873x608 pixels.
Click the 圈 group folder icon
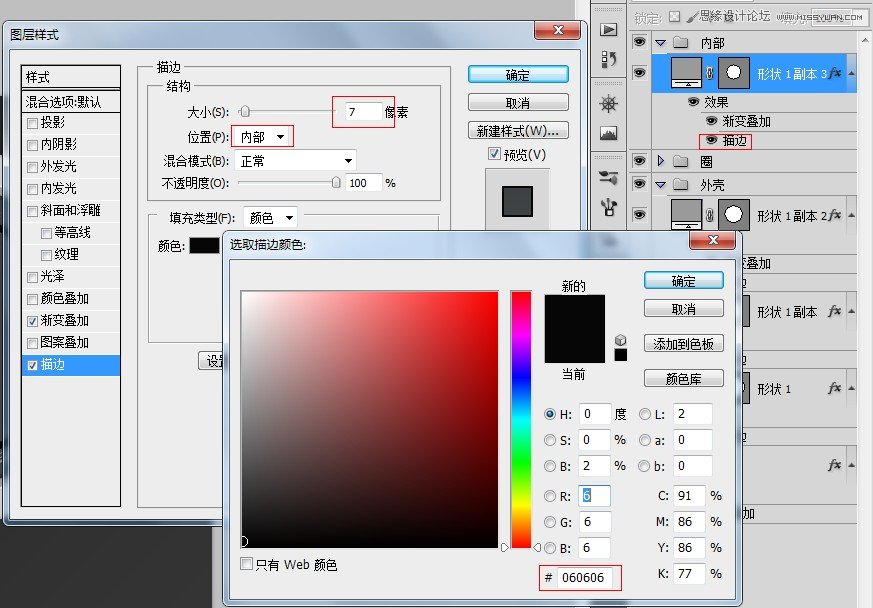click(x=680, y=161)
